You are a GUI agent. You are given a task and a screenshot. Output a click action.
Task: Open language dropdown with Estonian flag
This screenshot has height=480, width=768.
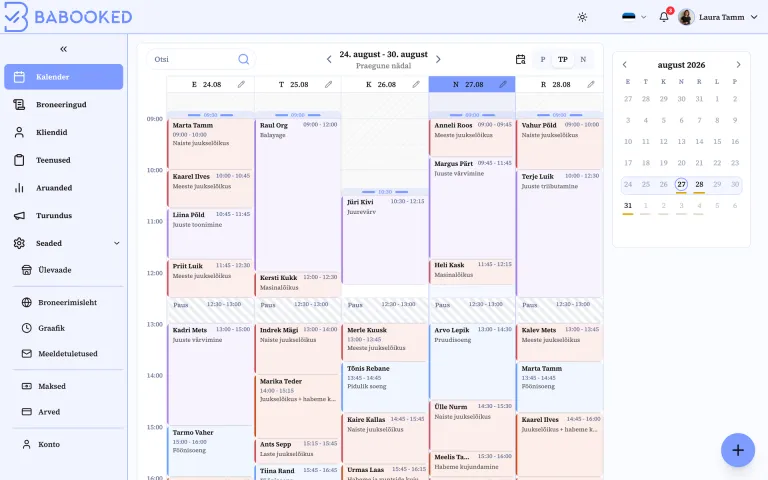pyautogui.click(x=634, y=17)
